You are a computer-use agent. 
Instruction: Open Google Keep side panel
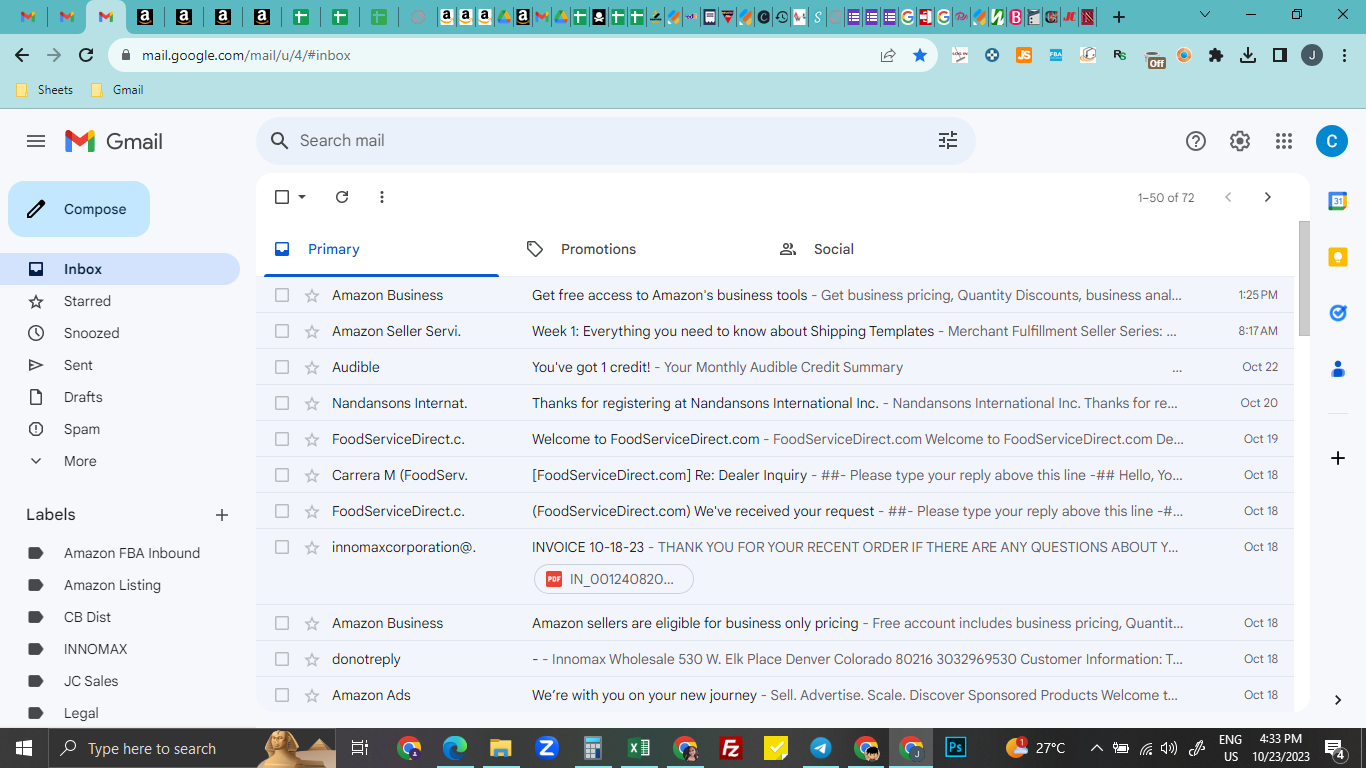point(1338,257)
